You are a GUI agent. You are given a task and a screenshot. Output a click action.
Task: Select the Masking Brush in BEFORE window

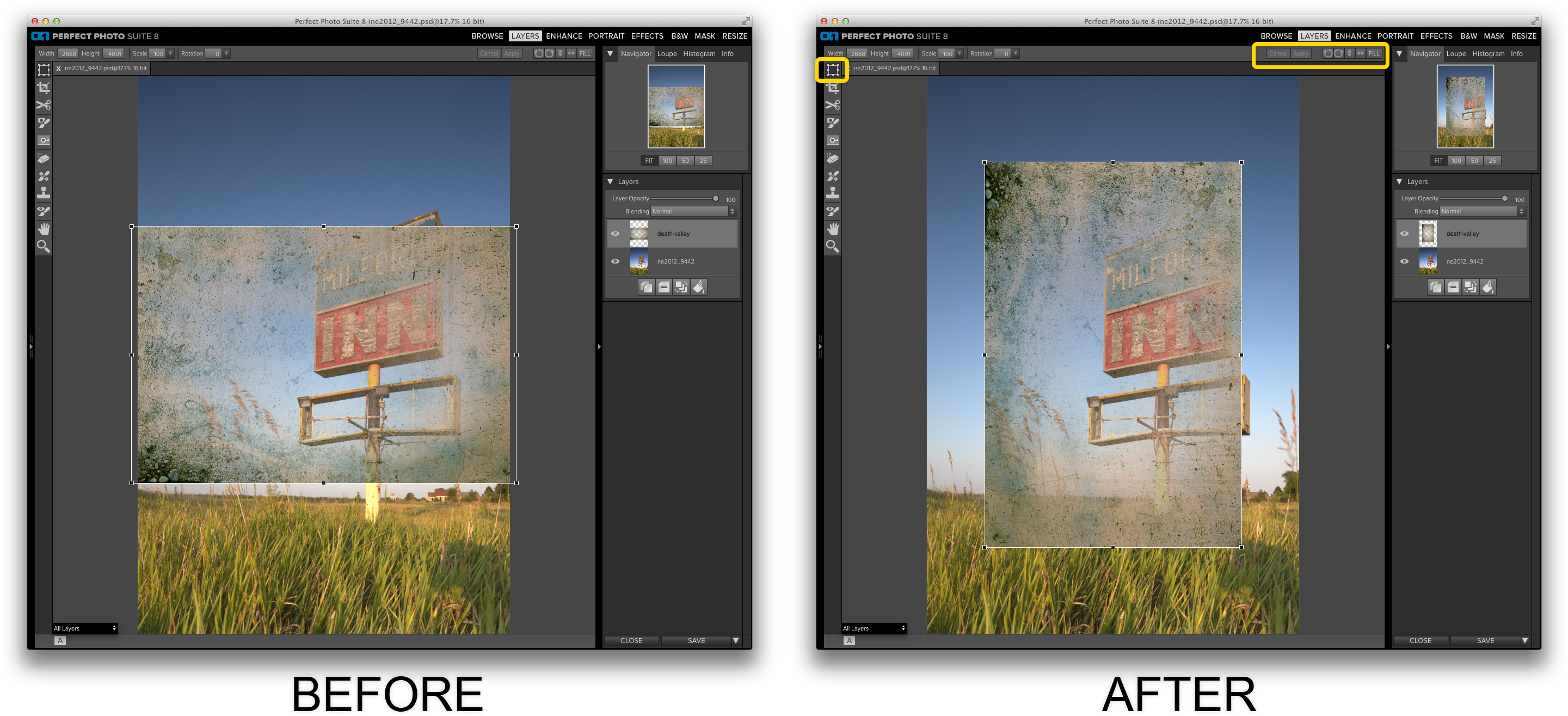tap(44, 123)
